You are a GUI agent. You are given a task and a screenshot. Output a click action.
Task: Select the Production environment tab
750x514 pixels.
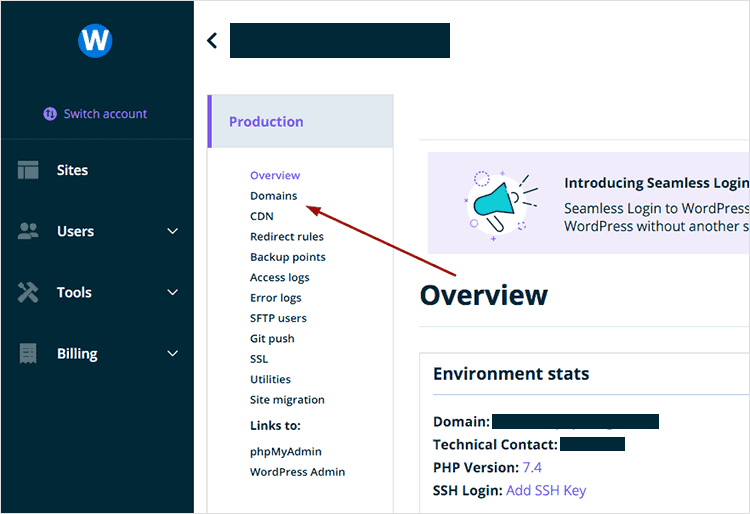266,122
